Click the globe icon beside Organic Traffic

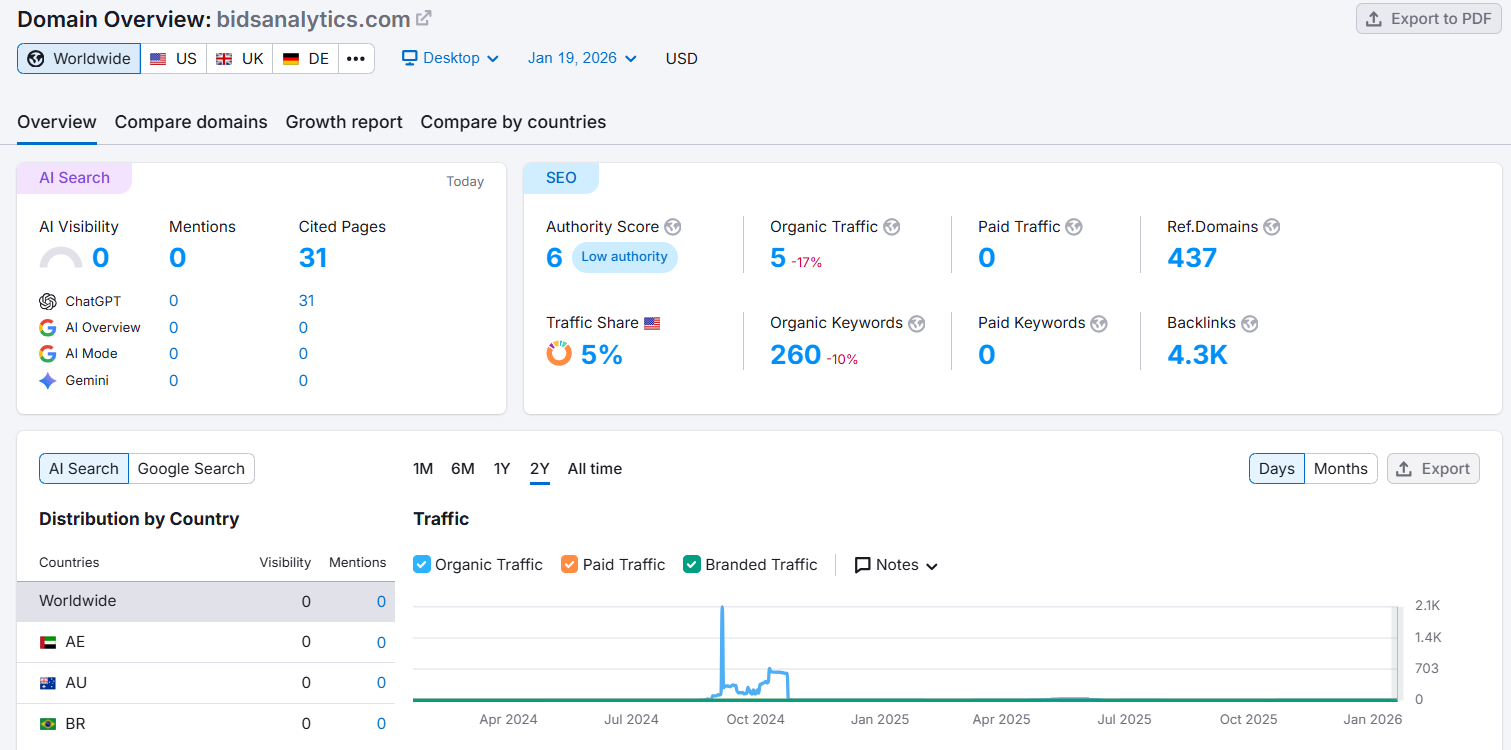pyautogui.click(x=892, y=227)
